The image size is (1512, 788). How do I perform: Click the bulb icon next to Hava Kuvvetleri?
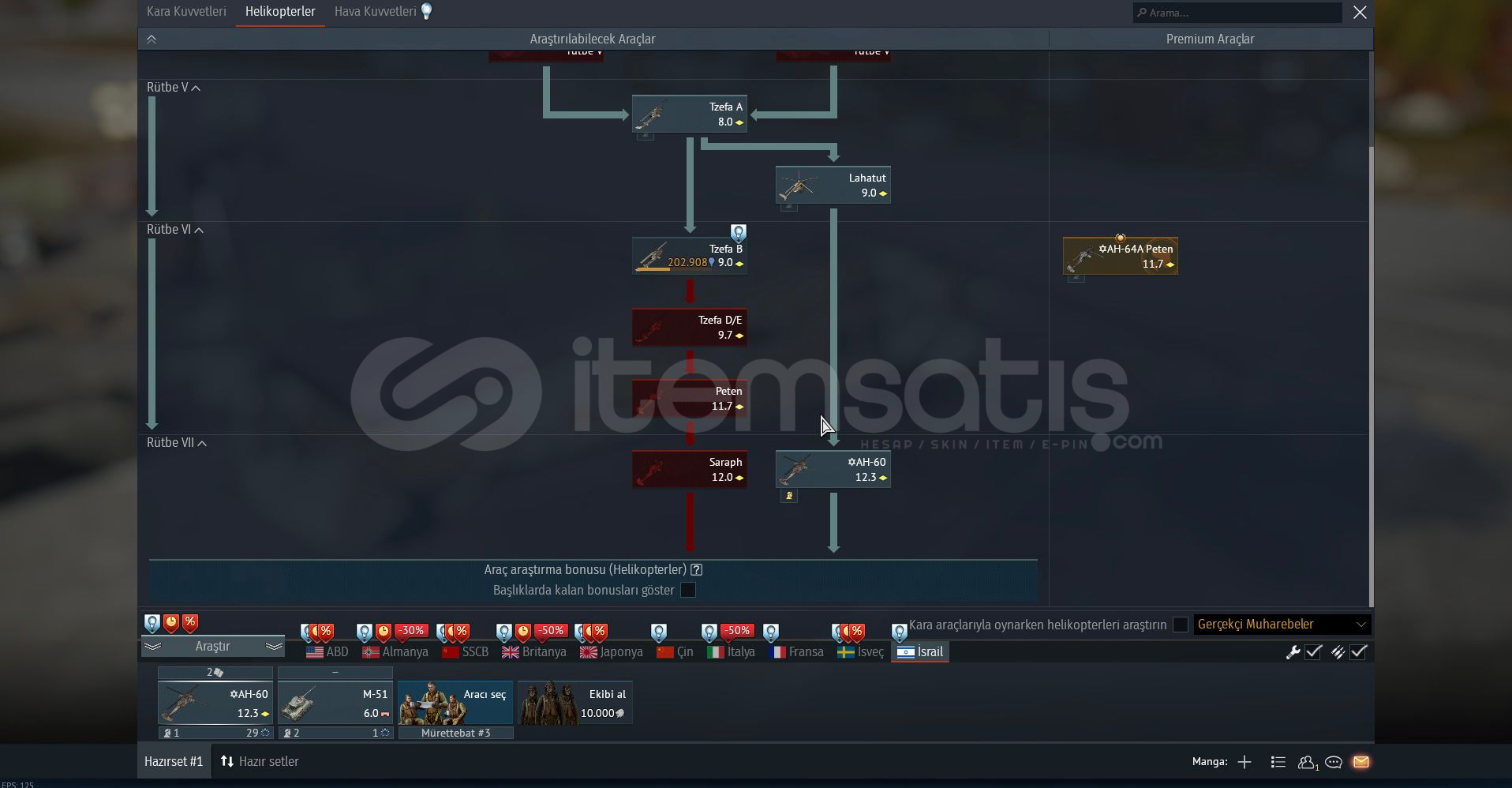(x=426, y=11)
